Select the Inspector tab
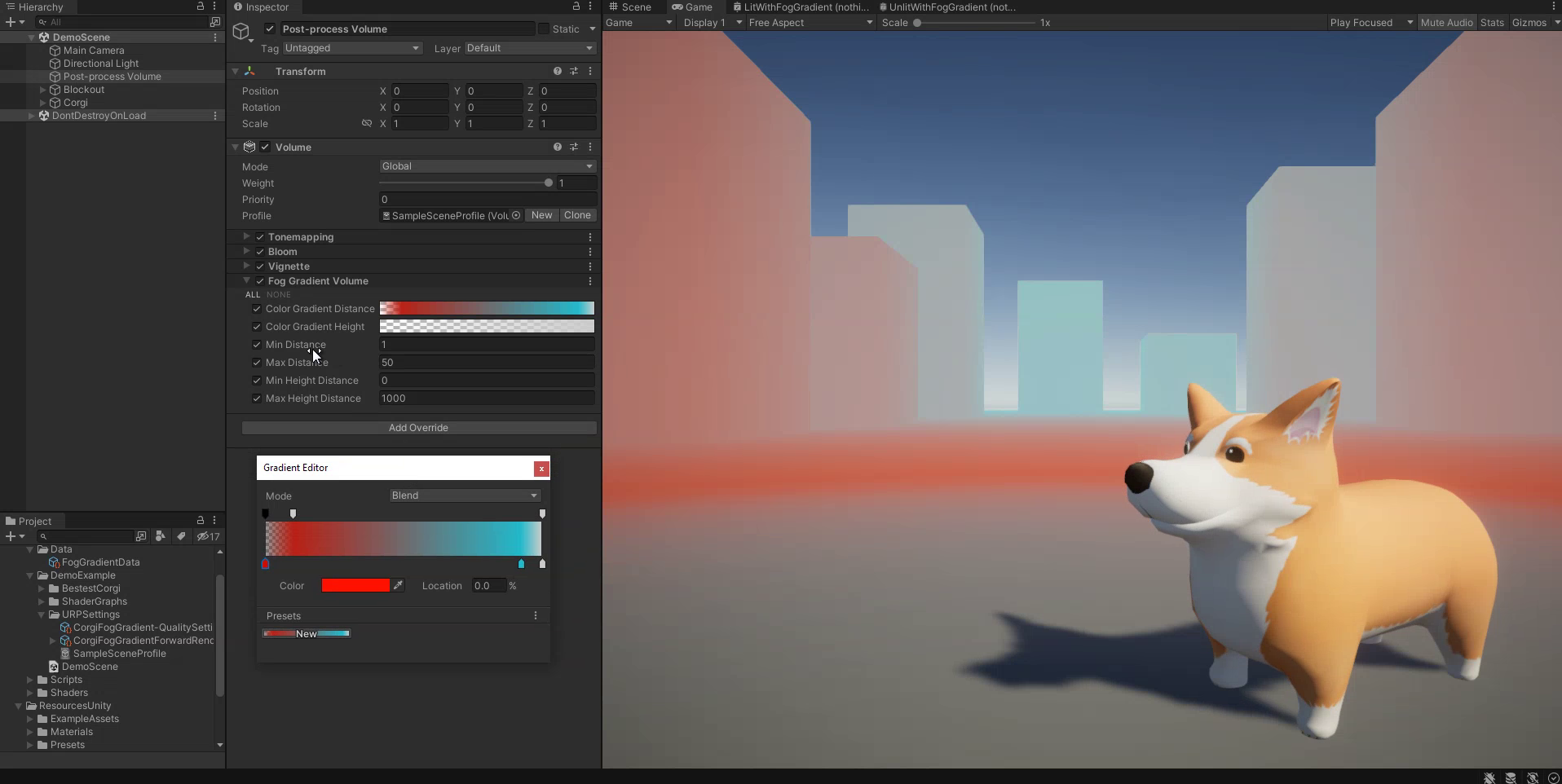 (x=262, y=7)
